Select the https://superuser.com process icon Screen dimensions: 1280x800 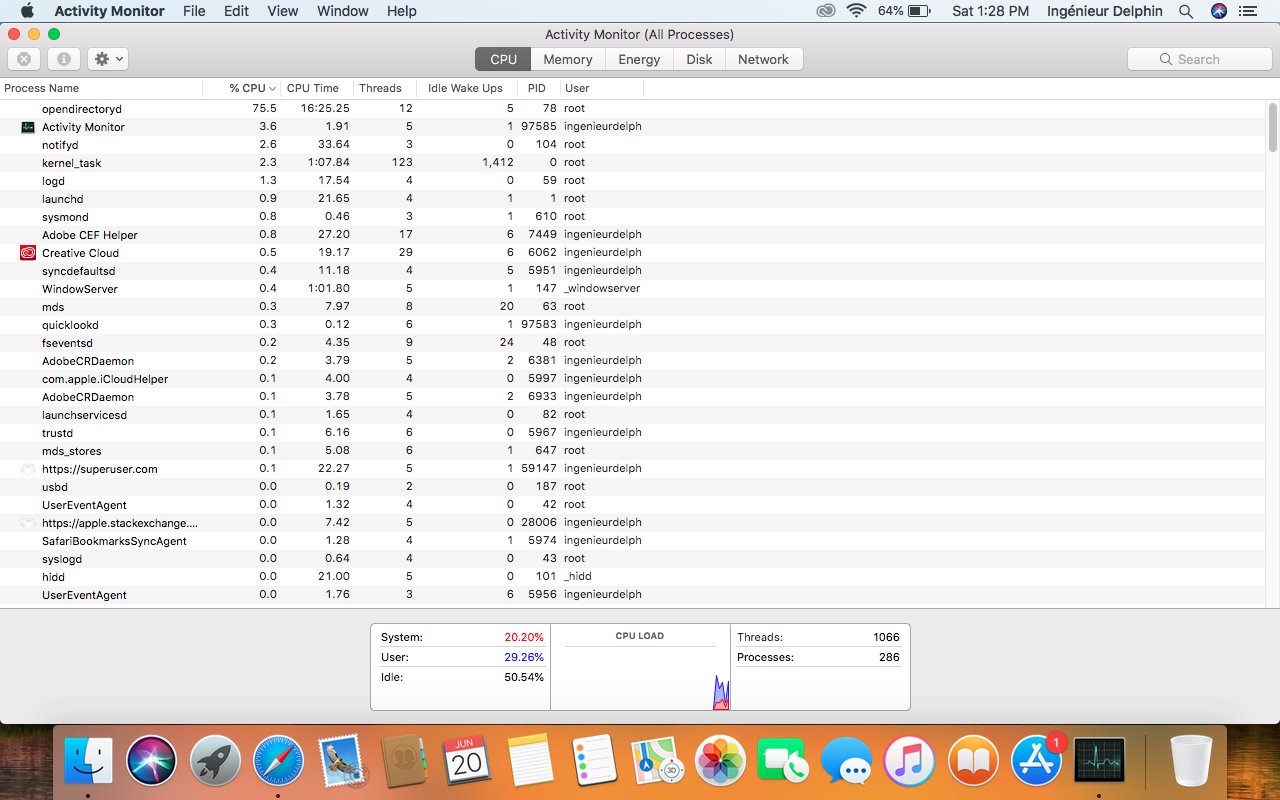28,469
